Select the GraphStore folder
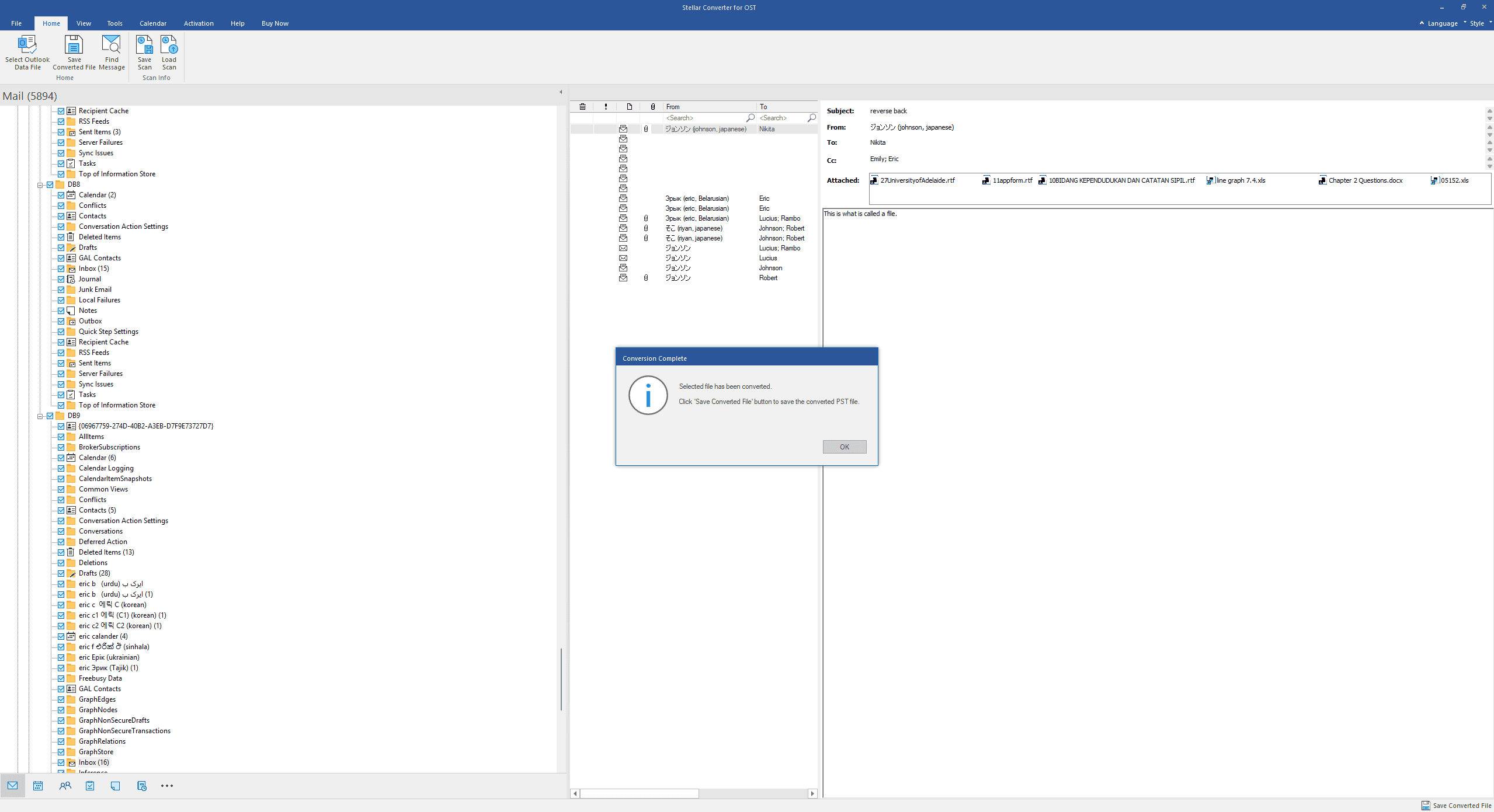 (96, 752)
